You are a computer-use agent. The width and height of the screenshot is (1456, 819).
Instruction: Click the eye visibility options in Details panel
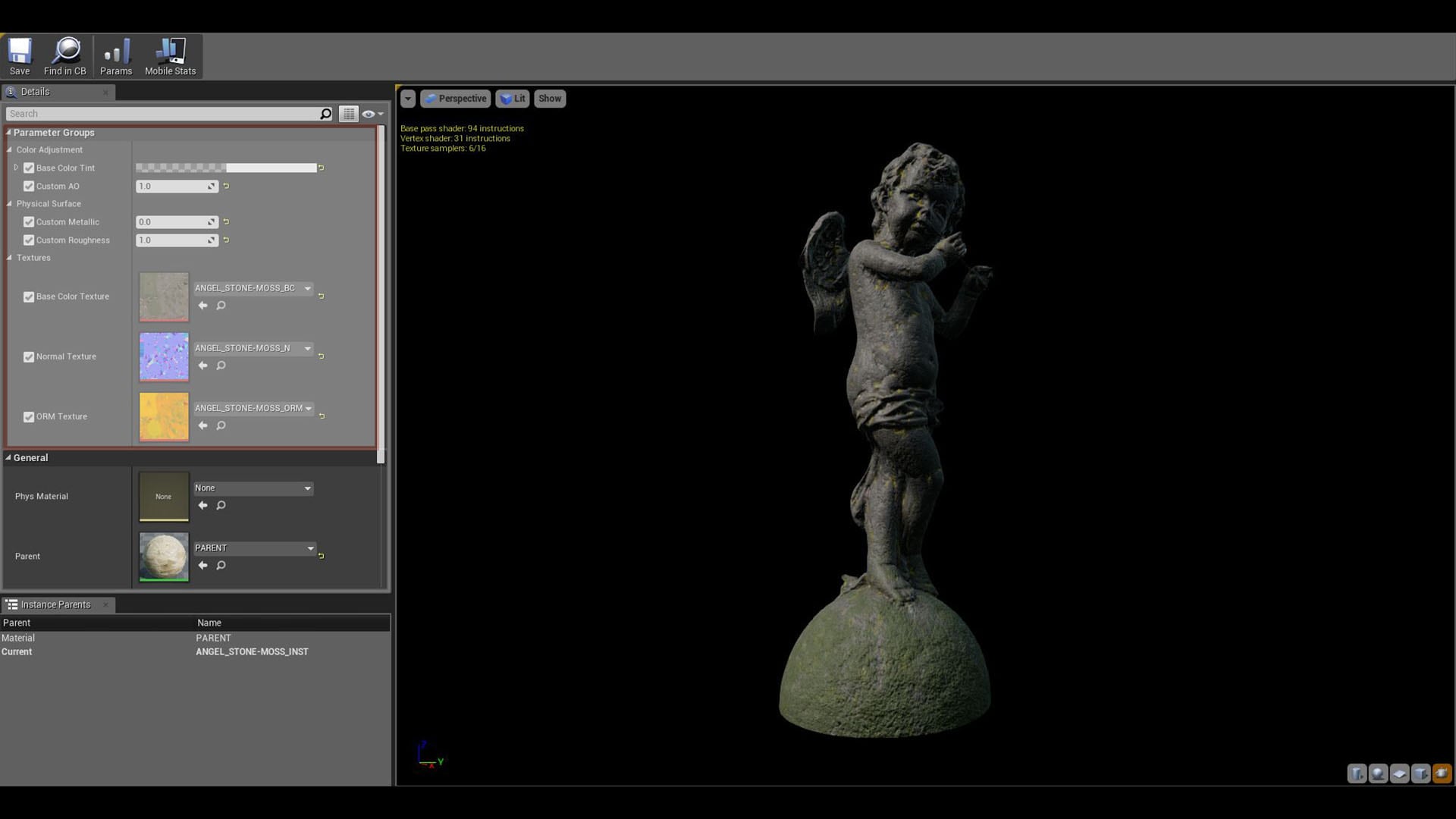click(369, 114)
